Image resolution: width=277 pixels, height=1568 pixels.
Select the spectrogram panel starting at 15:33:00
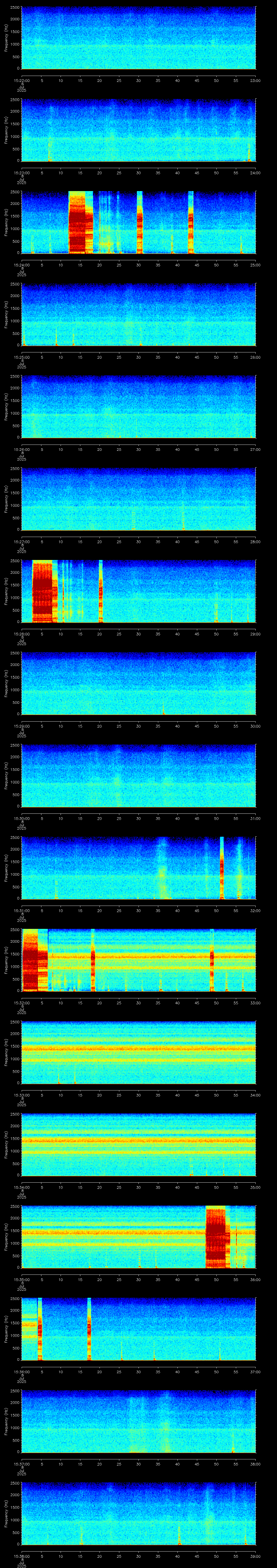(x=138, y=1052)
